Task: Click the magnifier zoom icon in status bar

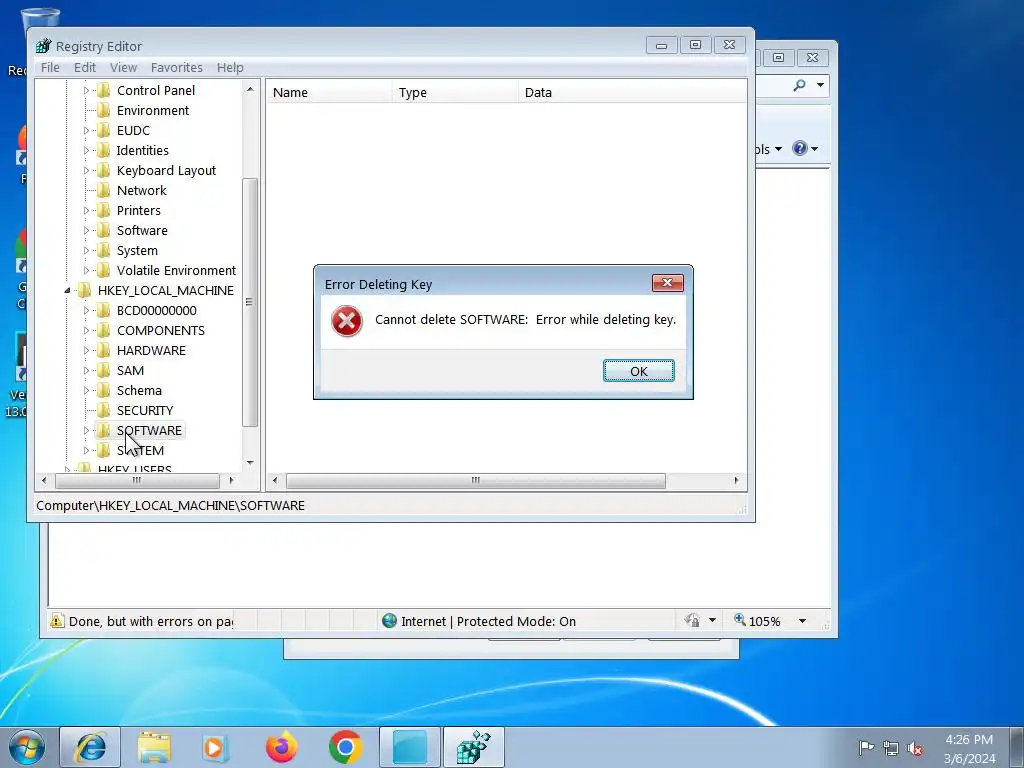Action: click(740, 620)
